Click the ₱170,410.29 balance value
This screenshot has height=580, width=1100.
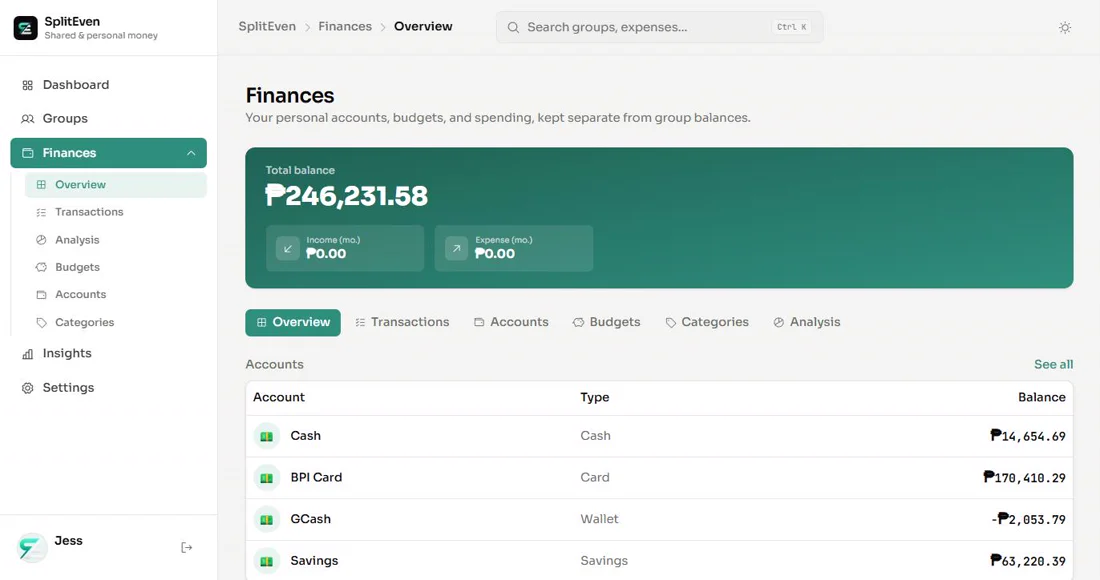[1024, 478]
